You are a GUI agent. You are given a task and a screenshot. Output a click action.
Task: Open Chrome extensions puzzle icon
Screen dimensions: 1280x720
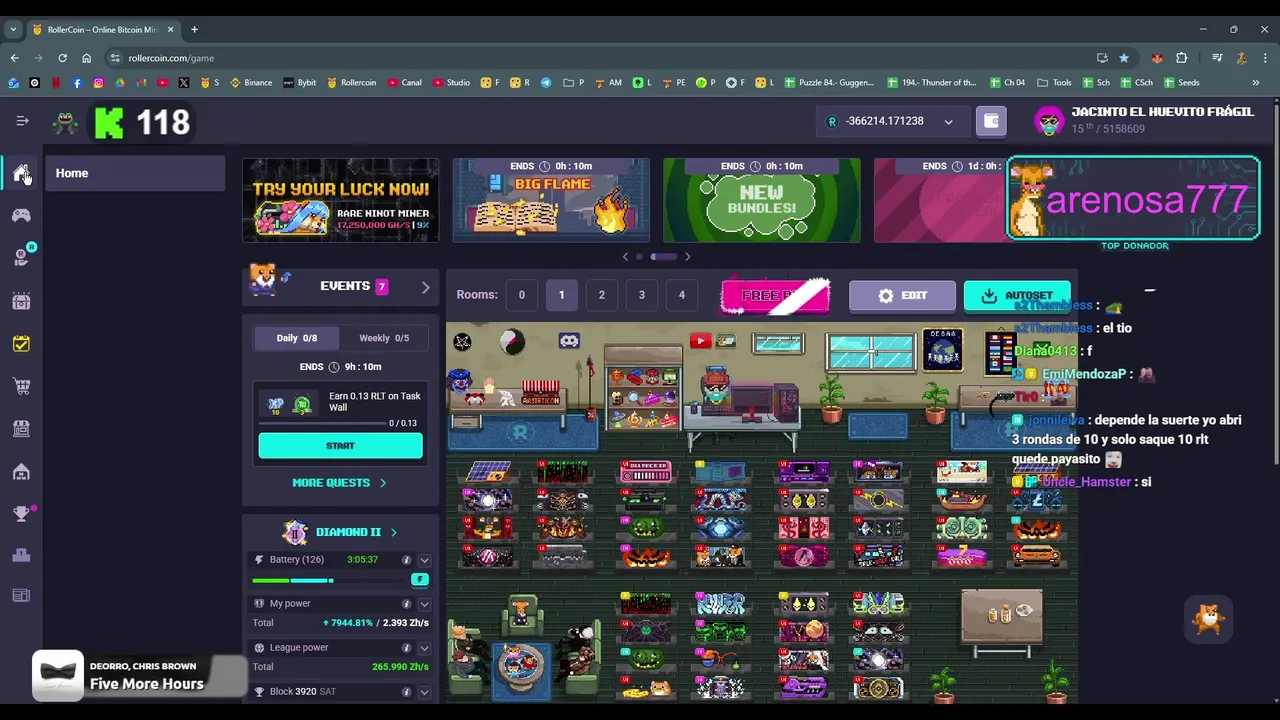point(1181,58)
